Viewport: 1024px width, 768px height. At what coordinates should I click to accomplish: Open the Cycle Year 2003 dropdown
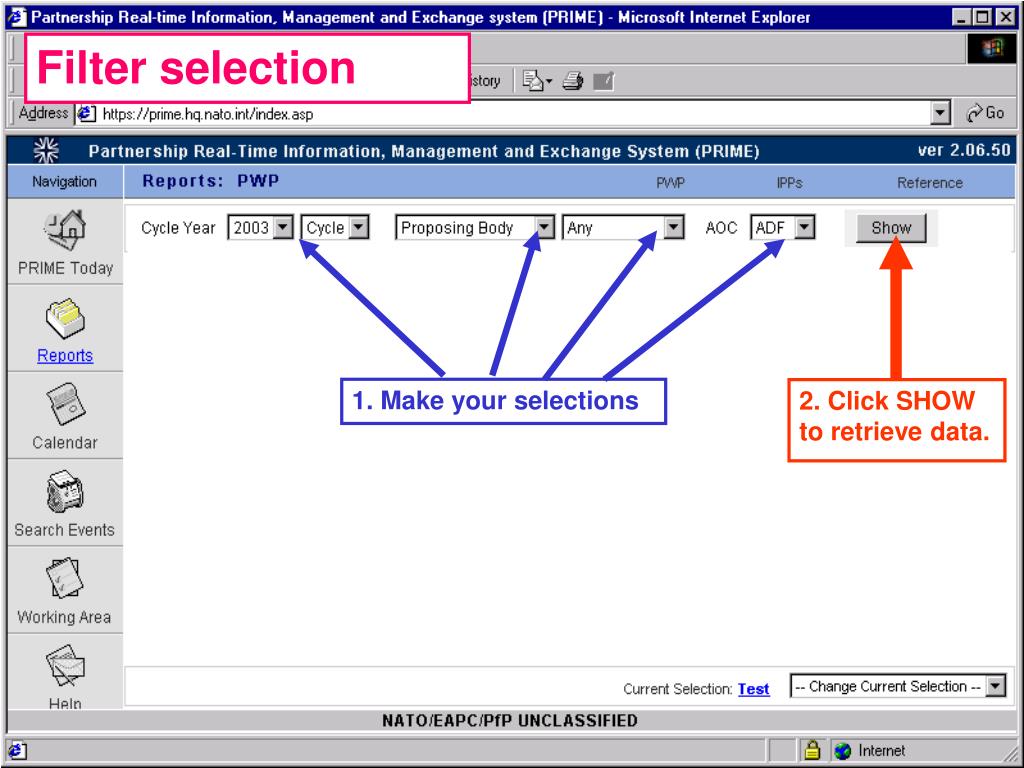pyautogui.click(x=260, y=227)
